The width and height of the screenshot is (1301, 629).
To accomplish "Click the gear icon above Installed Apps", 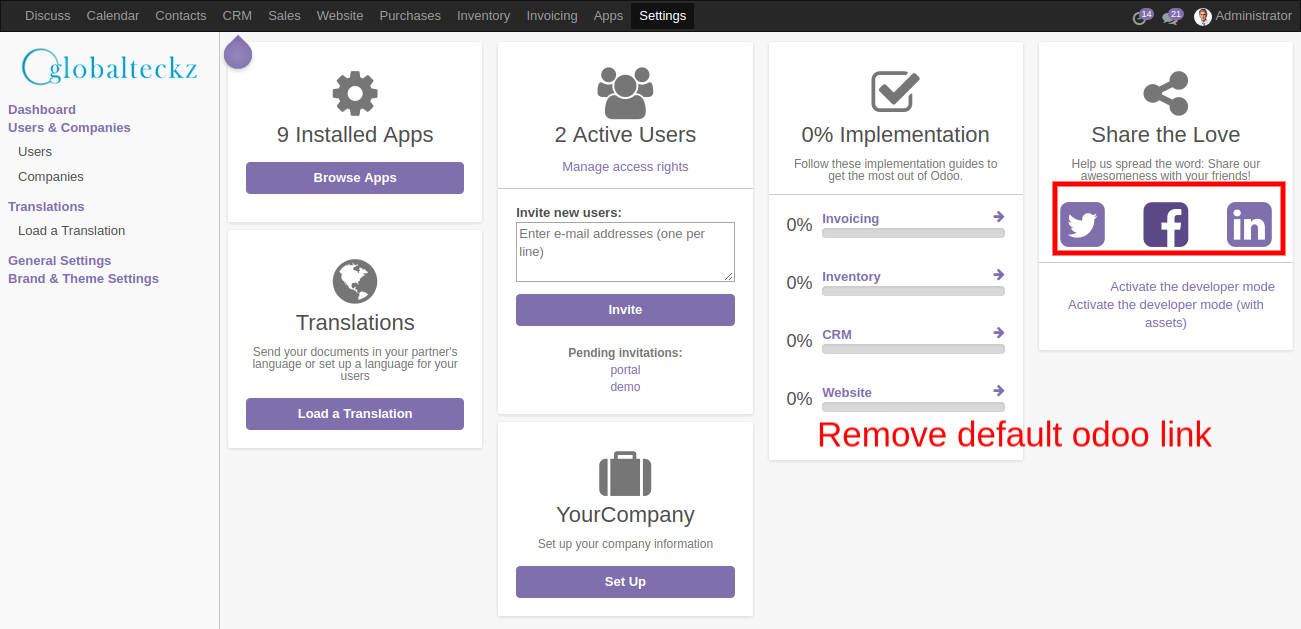I will (x=355, y=93).
